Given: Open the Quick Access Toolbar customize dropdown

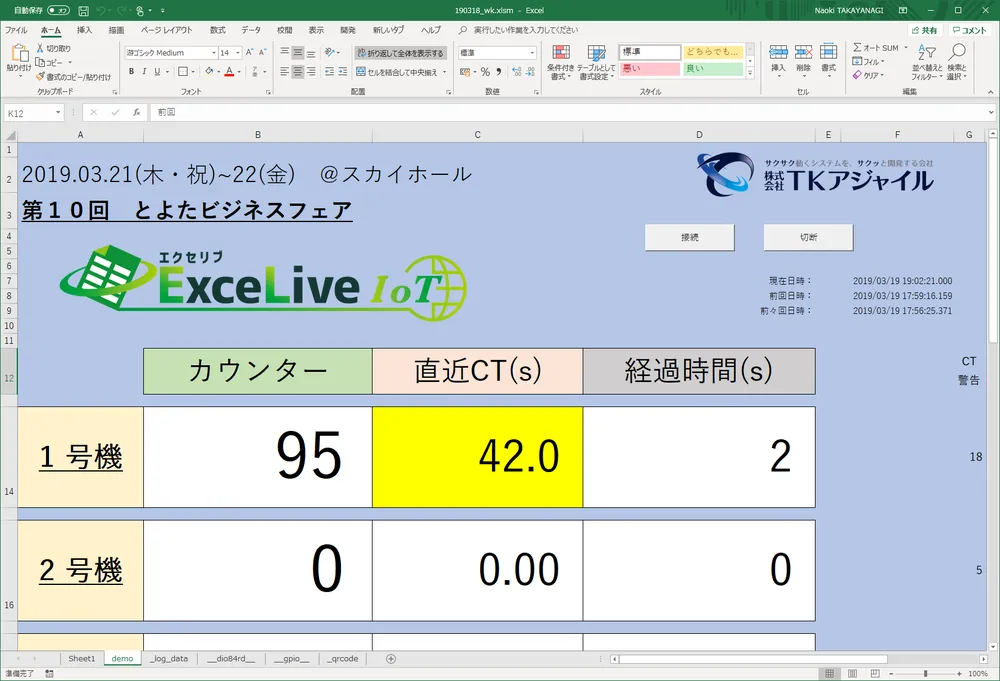Looking at the screenshot, I should tap(163, 11).
